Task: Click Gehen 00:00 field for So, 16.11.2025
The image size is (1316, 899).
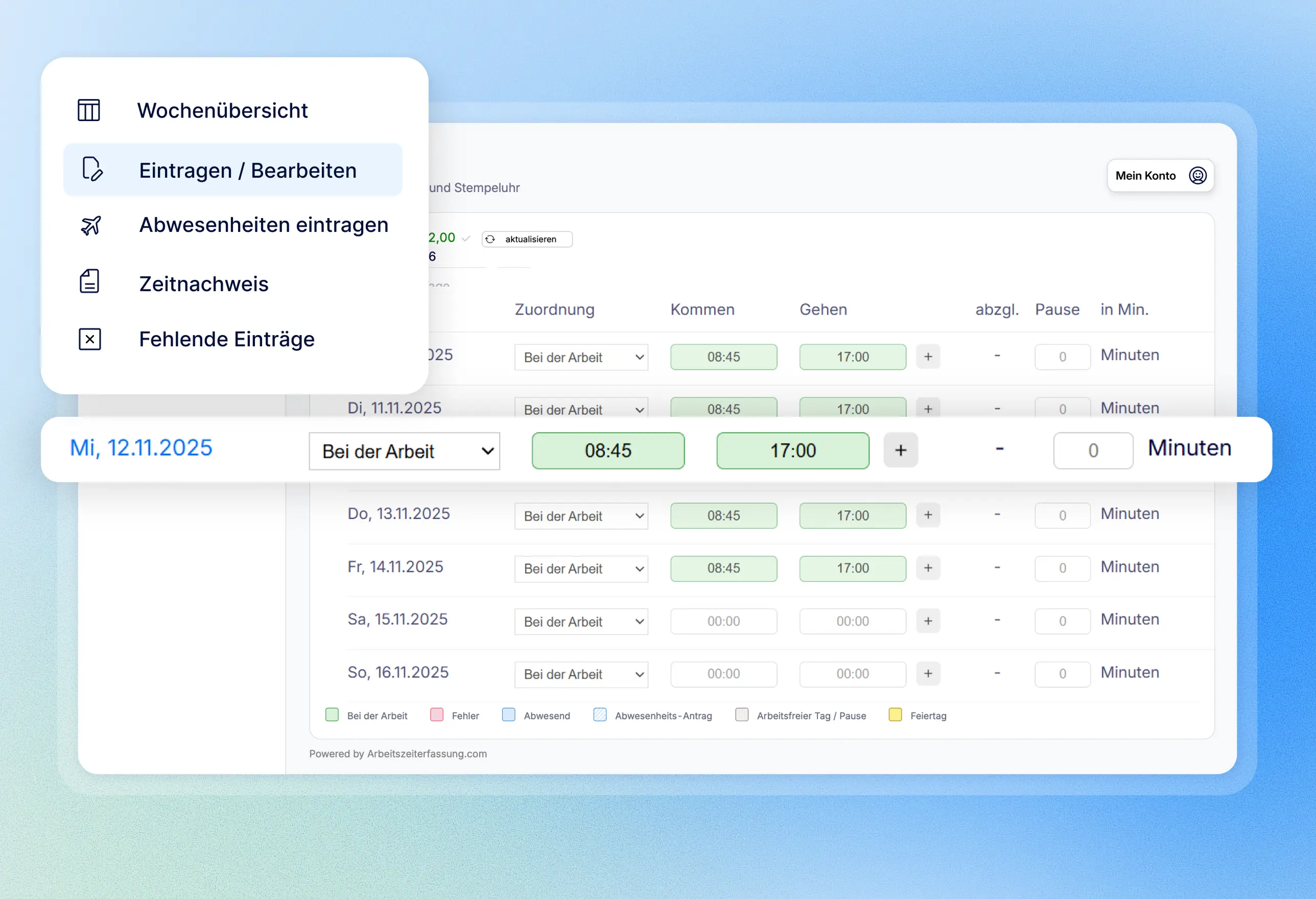Action: [853, 674]
